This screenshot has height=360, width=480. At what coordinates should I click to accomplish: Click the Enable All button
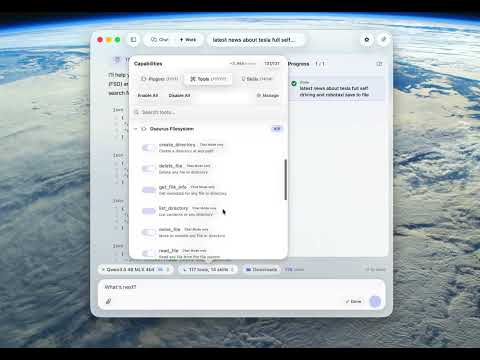coord(148,95)
